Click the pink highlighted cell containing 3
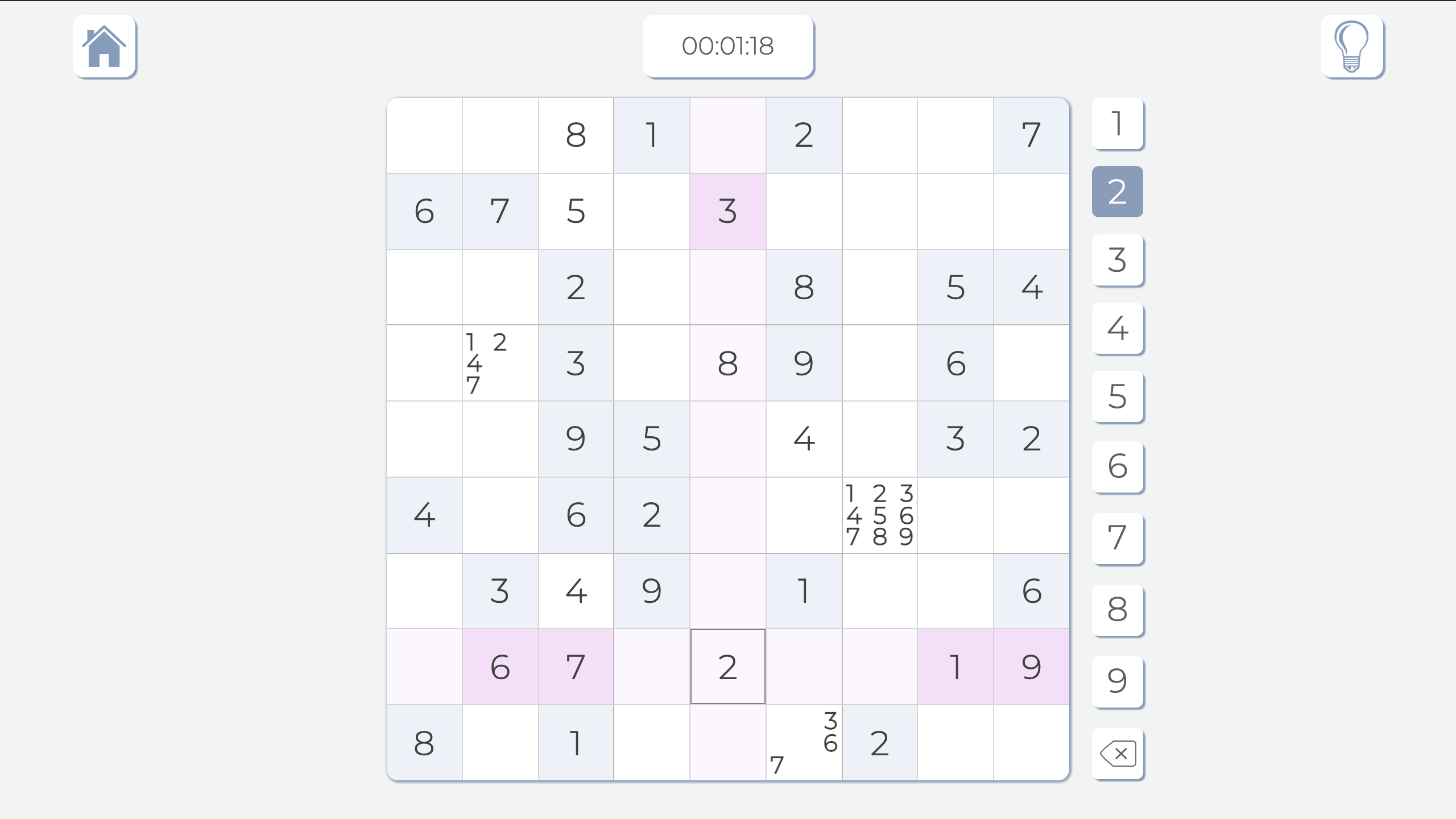The height and width of the screenshot is (819, 1456). click(728, 211)
